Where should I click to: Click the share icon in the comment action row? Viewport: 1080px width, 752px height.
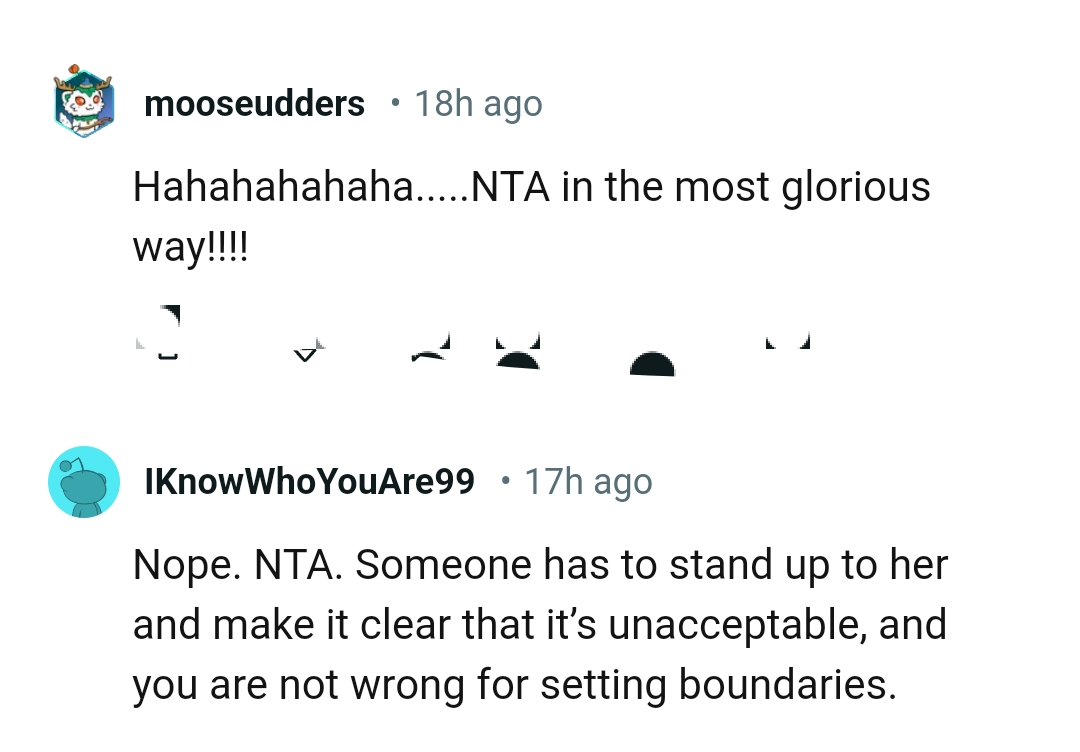point(650,350)
